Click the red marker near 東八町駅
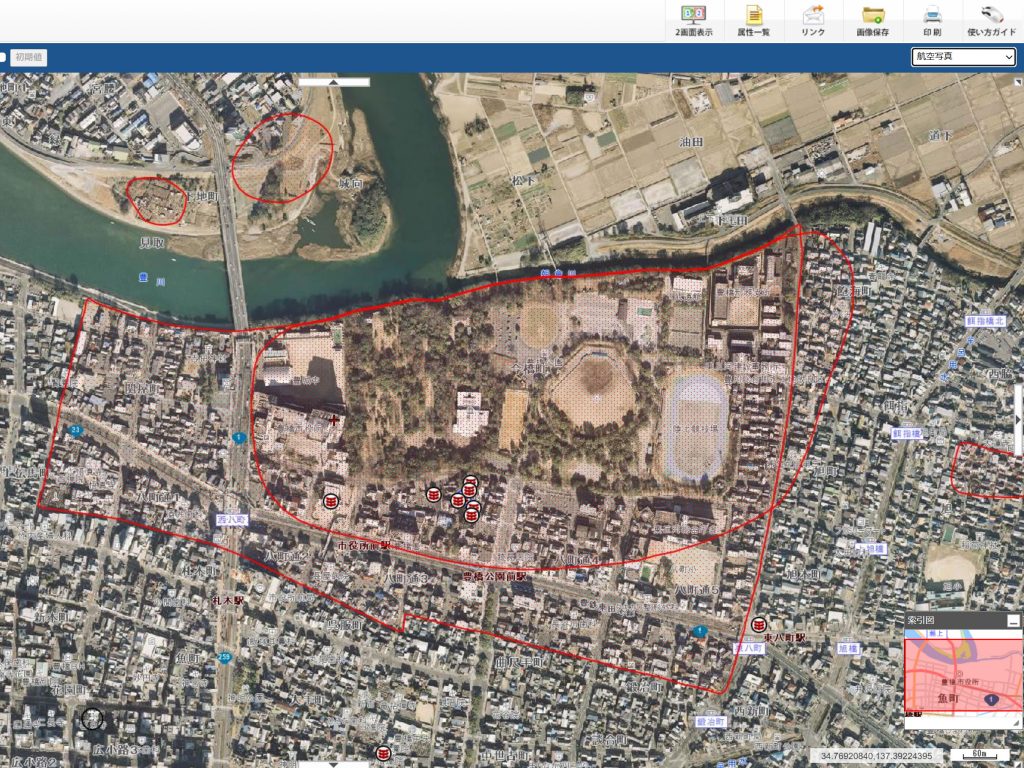The width and height of the screenshot is (1024, 768). coord(758,624)
